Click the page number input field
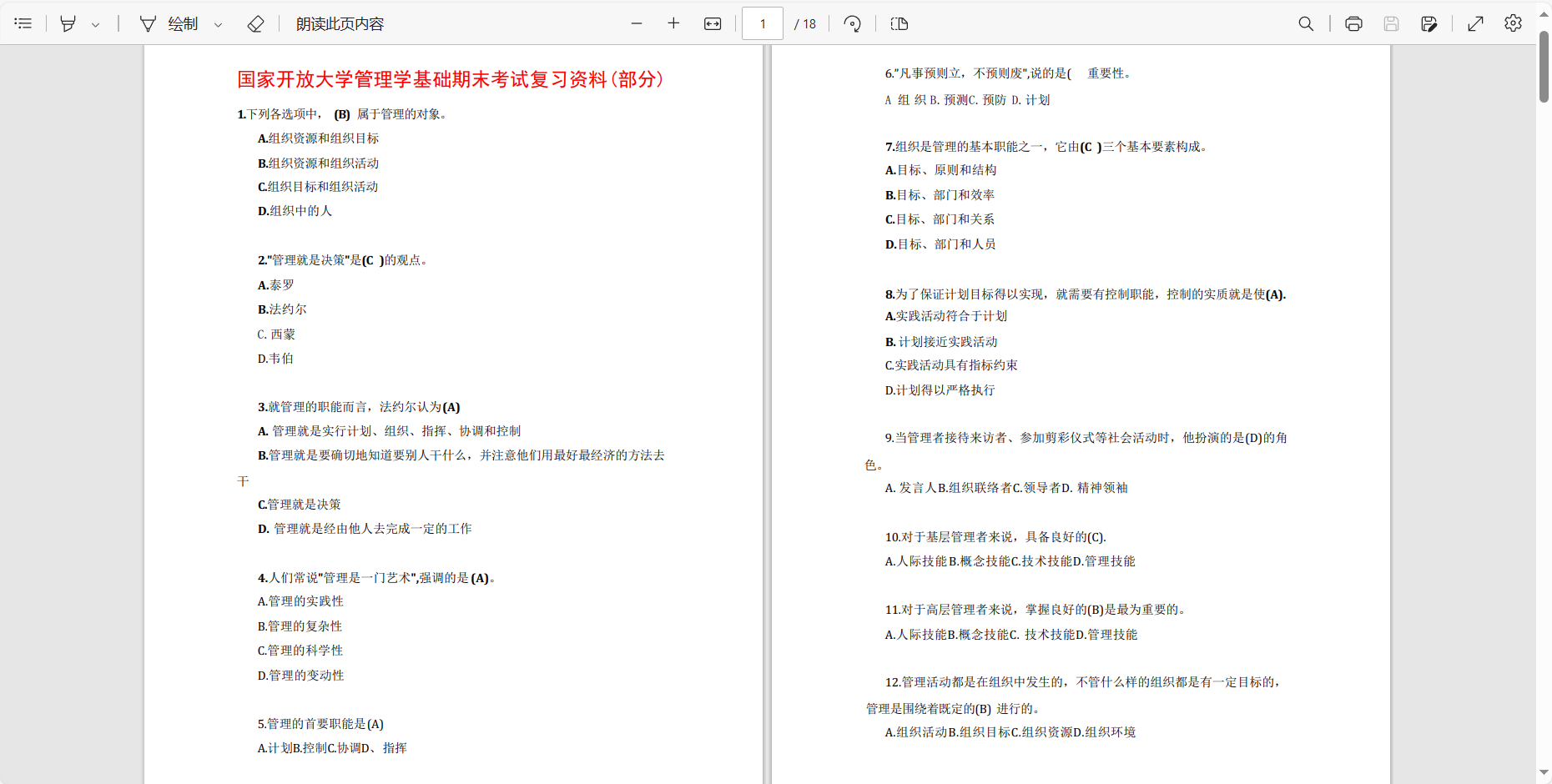 [x=763, y=23]
